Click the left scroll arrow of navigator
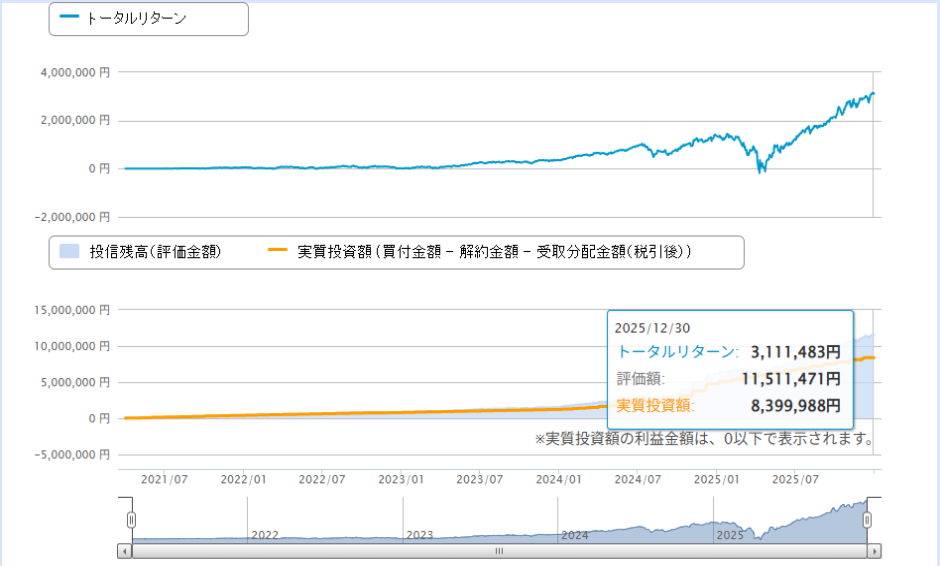Viewport: 940px width, 566px height. (124, 551)
